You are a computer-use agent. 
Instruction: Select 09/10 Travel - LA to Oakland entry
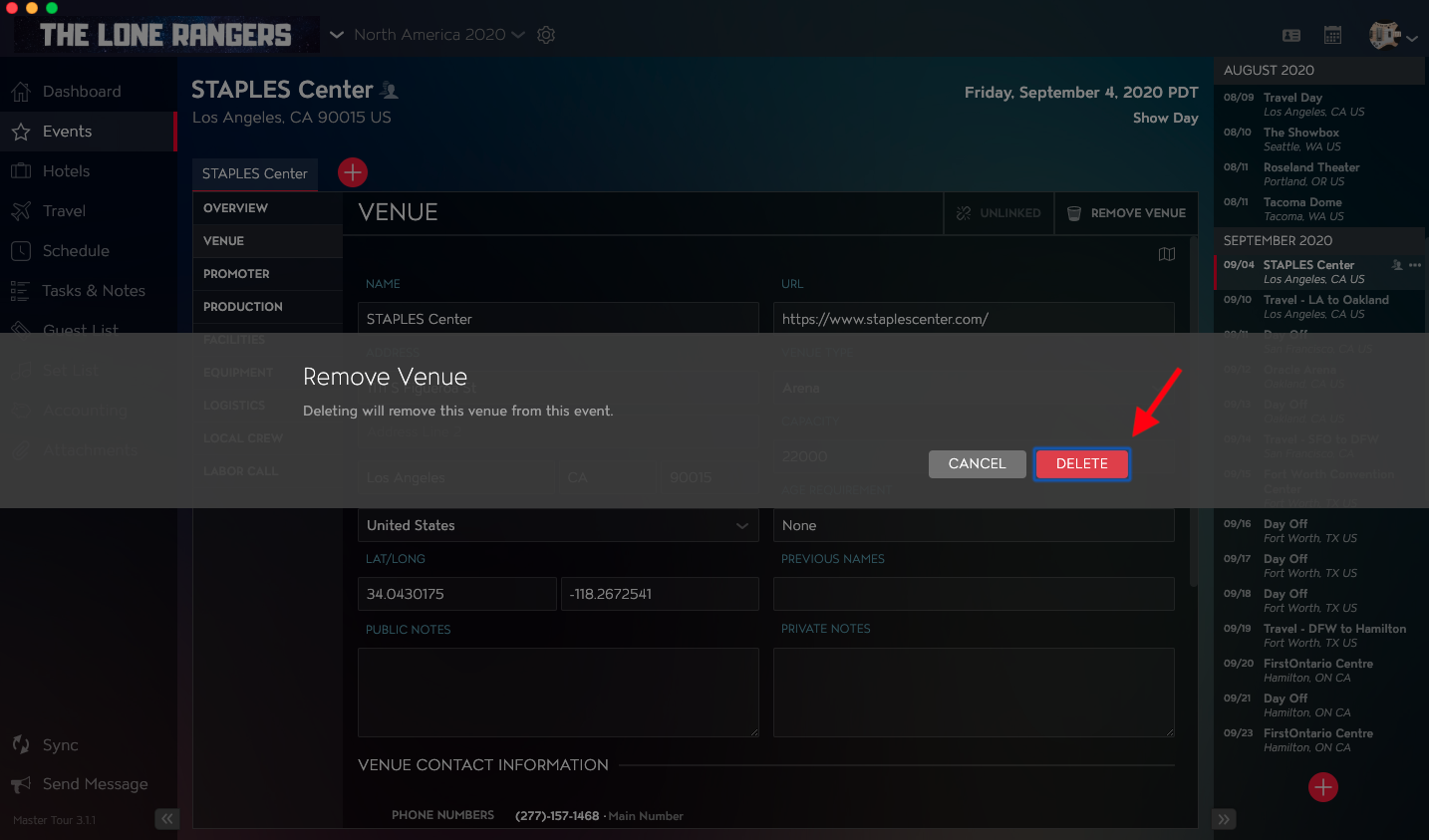click(x=1319, y=307)
